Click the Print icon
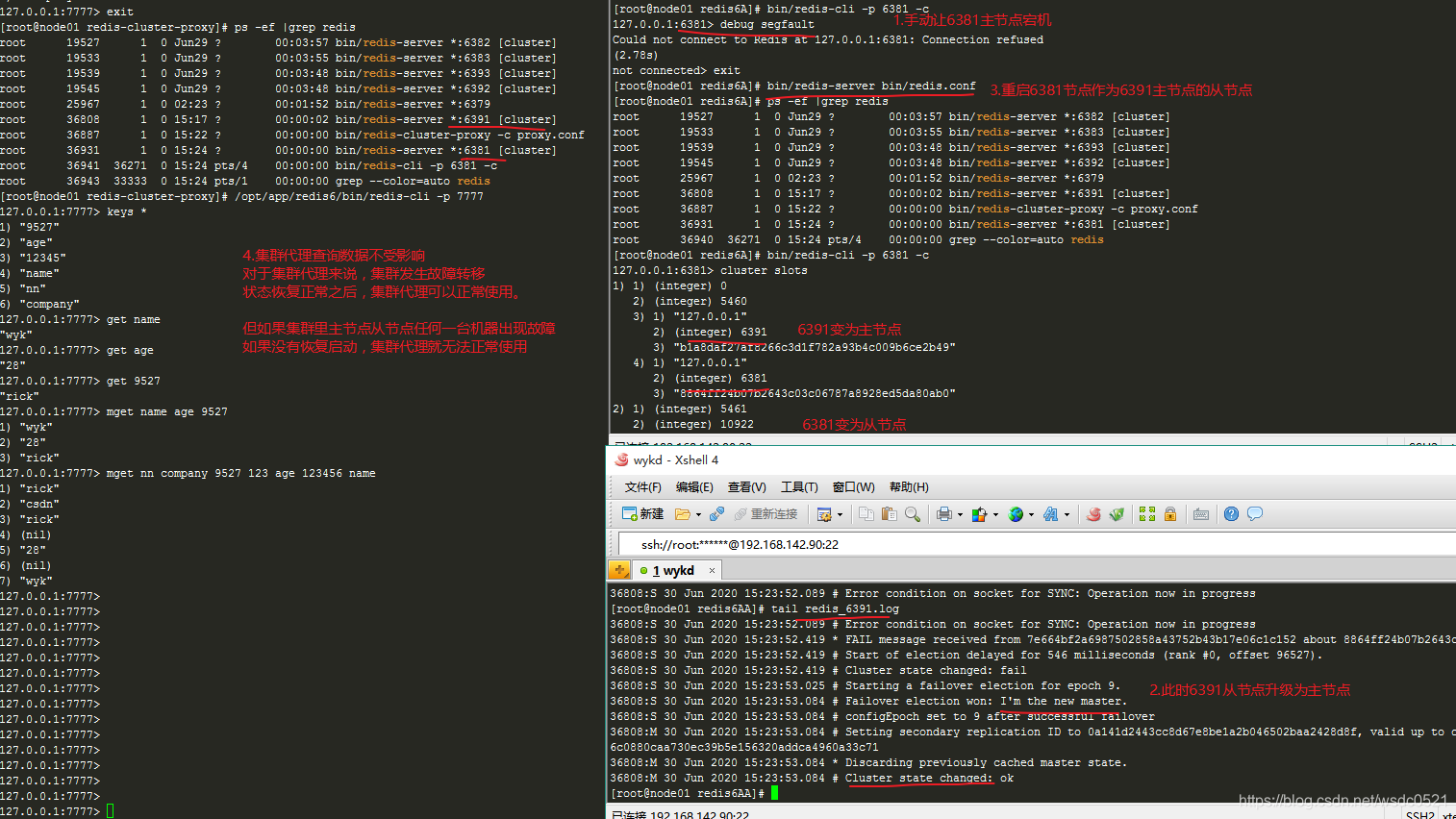Viewport: 1456px width, 819px height. [944, 514]
